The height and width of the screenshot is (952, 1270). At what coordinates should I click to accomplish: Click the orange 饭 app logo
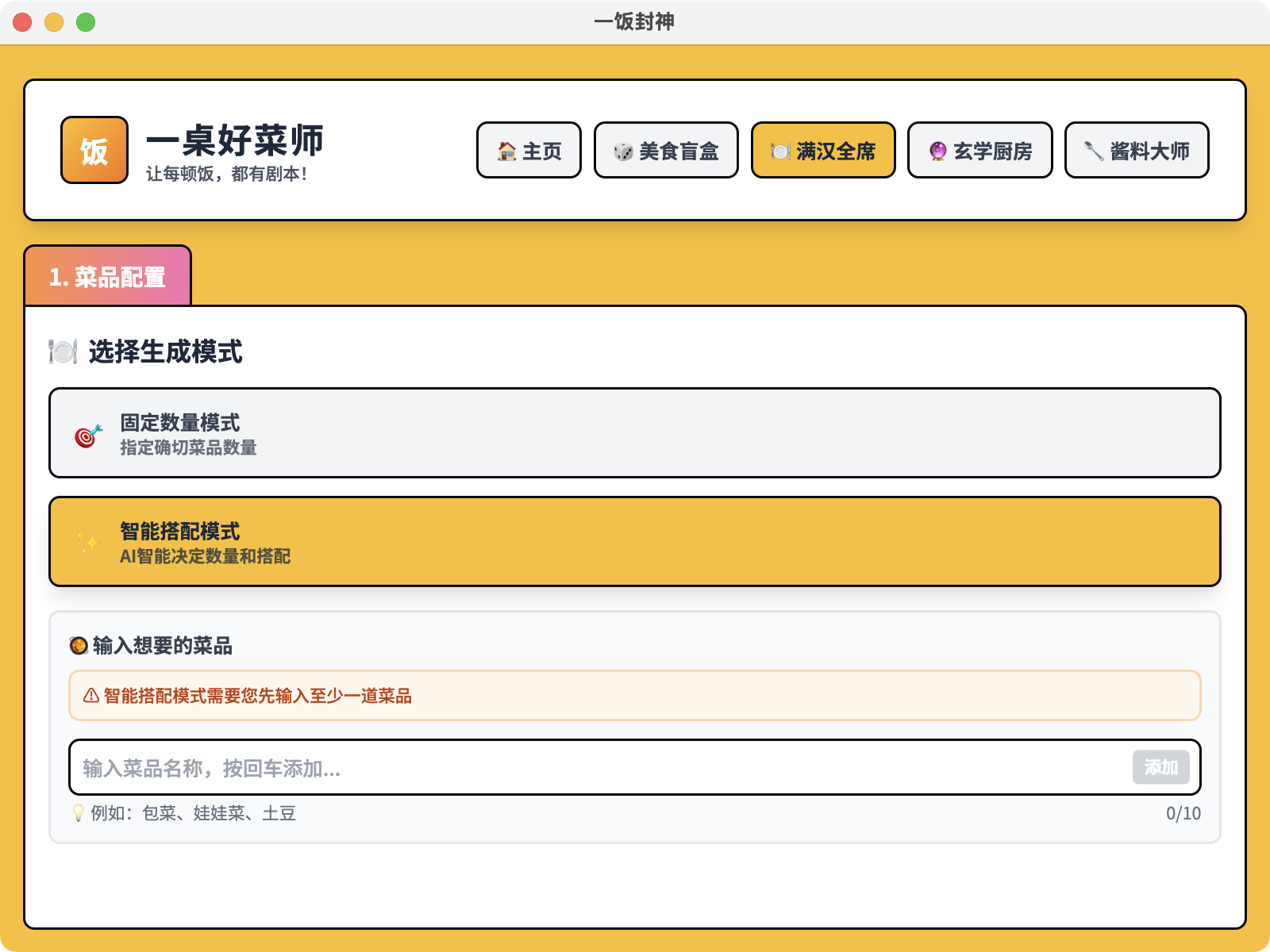(x=94, y=150)
